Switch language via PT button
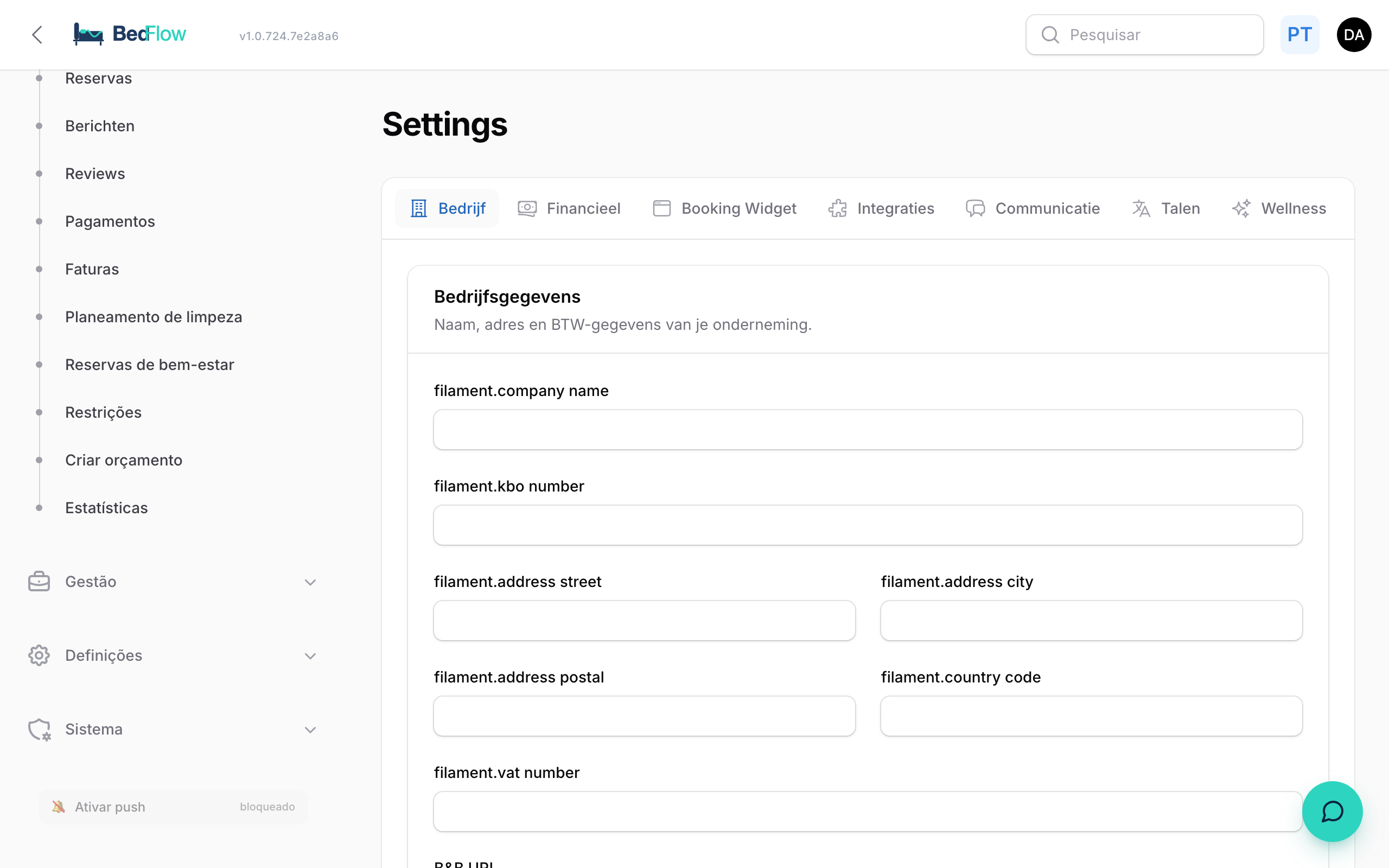The image size is (1389, 868). coord(1299,34)
